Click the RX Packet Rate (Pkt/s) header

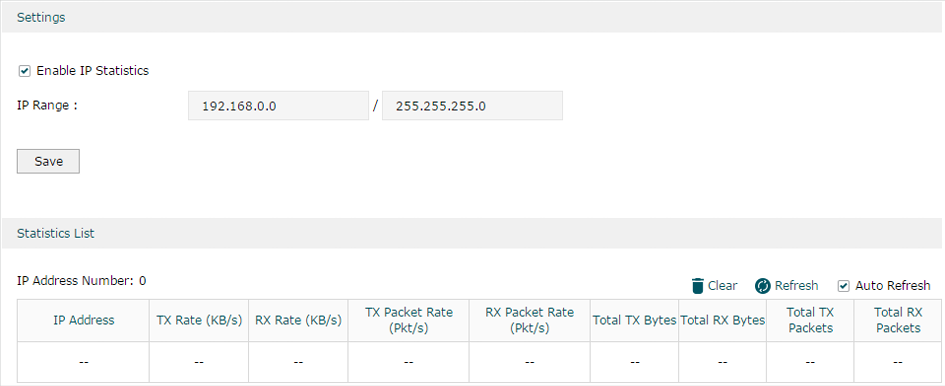[x=530, y=320]
